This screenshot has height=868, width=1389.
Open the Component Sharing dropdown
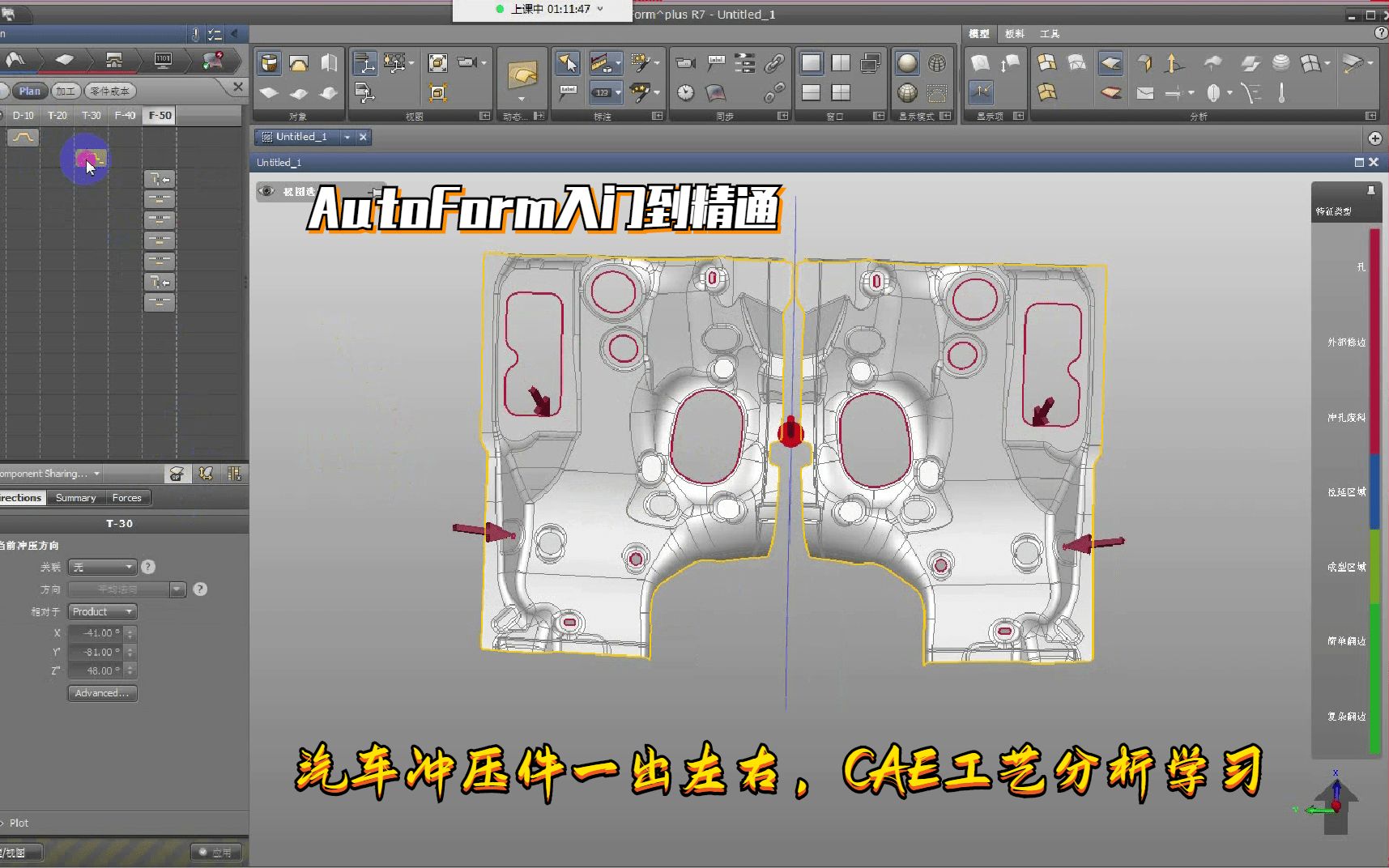coord(50,474)
